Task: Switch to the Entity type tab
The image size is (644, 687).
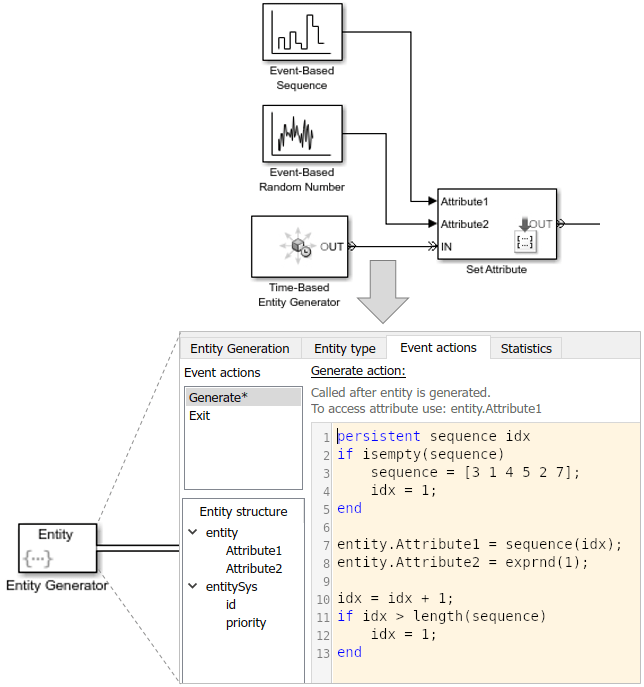Action: point(345,349)
